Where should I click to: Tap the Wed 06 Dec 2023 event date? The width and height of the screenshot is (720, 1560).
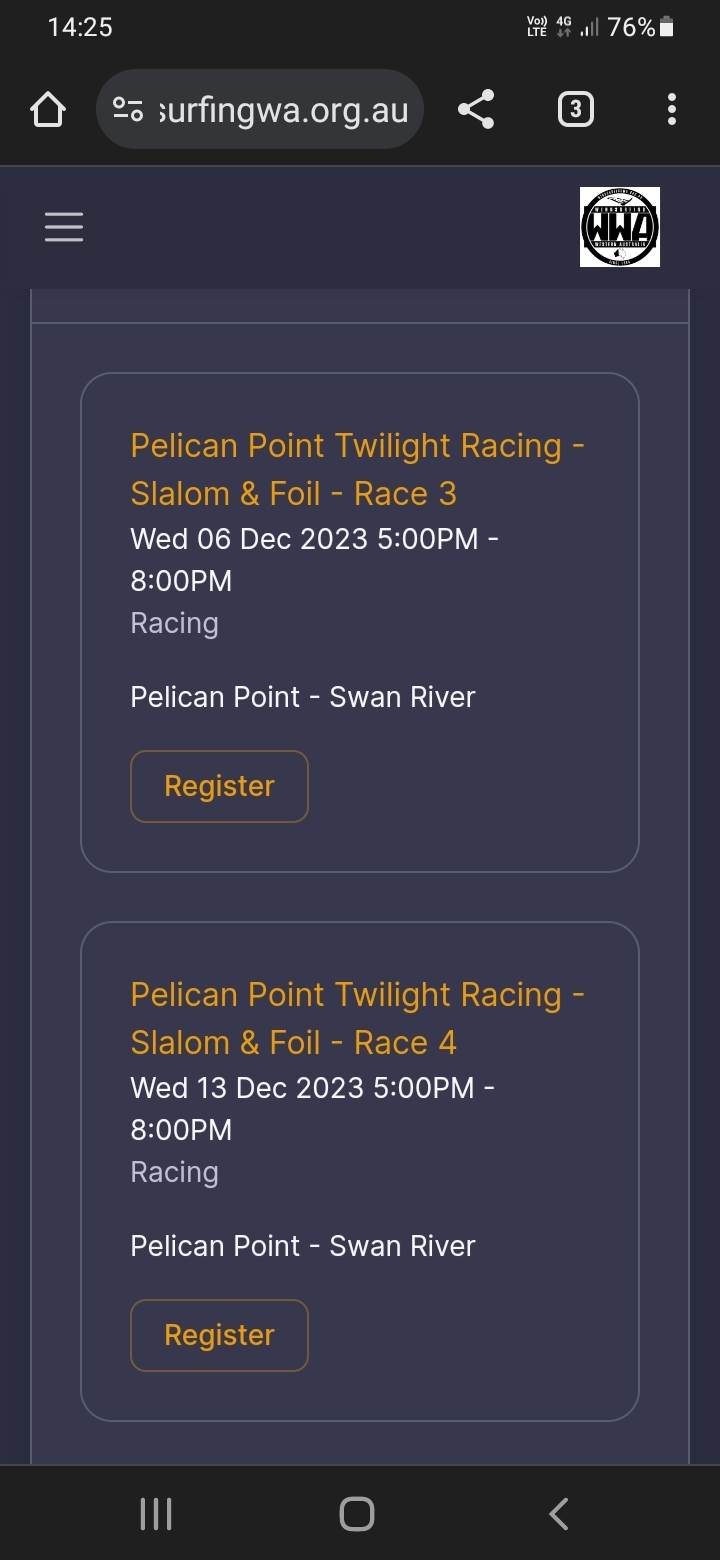tap(314, 559)
